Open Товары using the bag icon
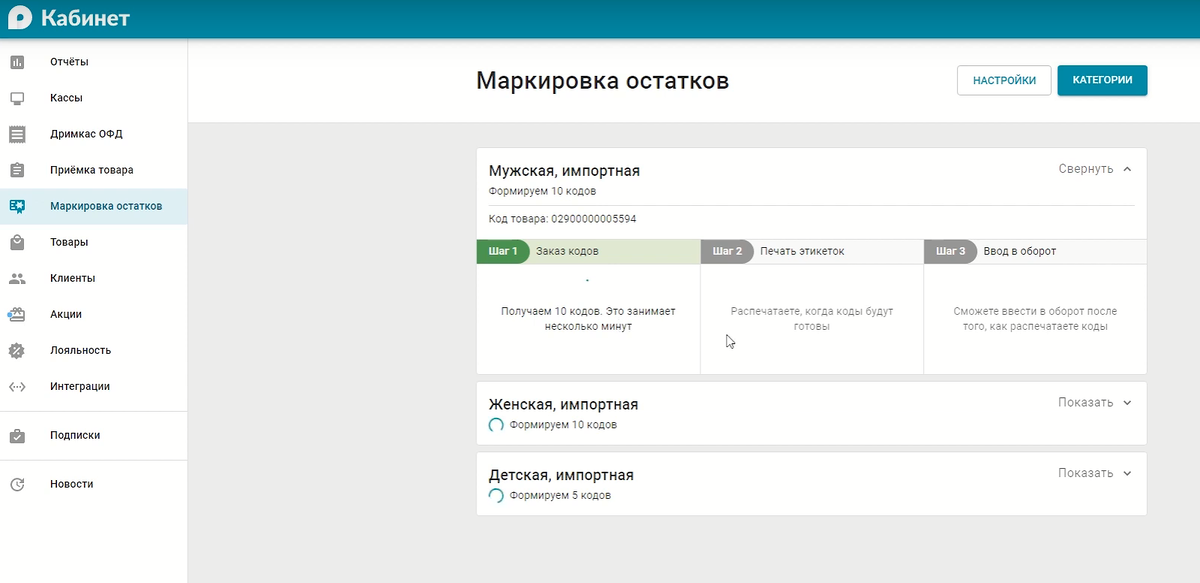The image size is (1200, 583). [x=17, y=242]
